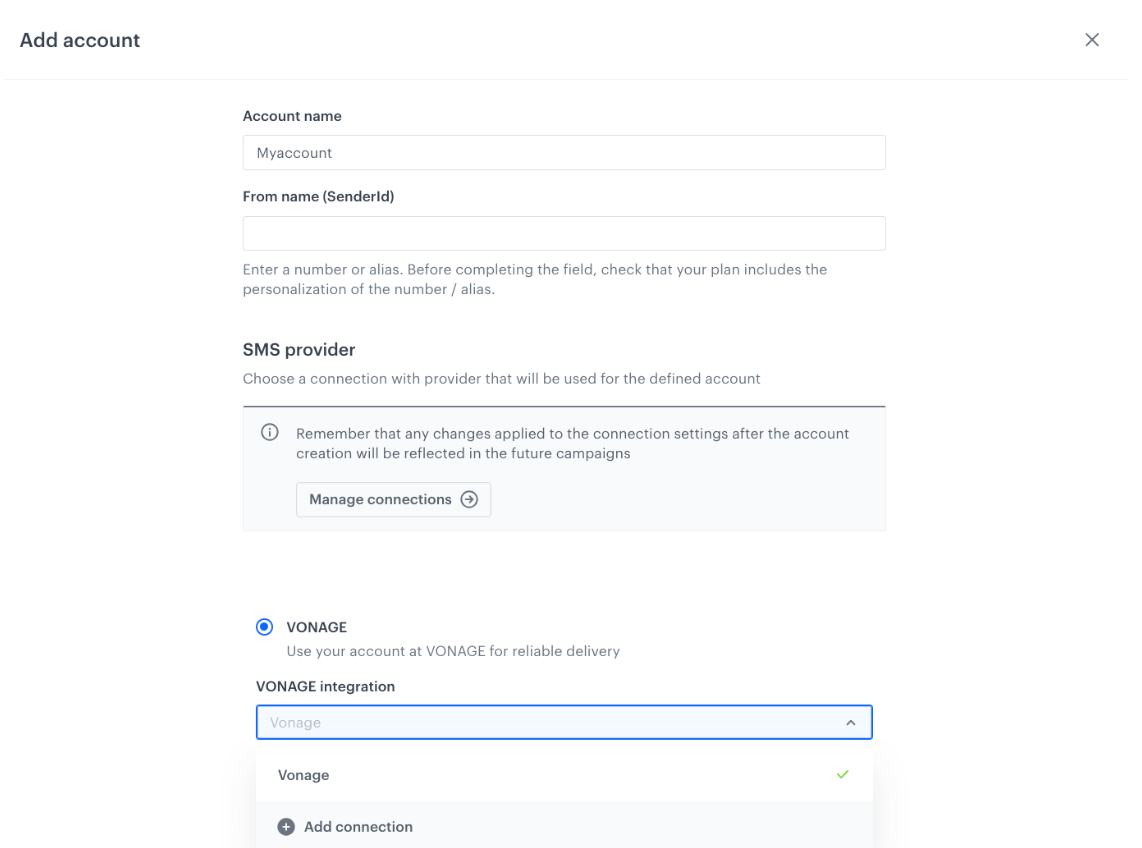The image size is (1142, 848).
Task: Click the Add account dialog title
Action: (79, 40)
